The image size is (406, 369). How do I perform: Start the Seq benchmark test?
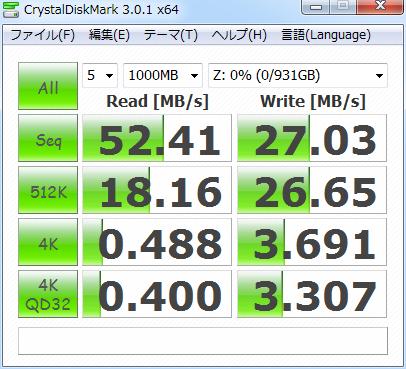(x=48, y=138)
